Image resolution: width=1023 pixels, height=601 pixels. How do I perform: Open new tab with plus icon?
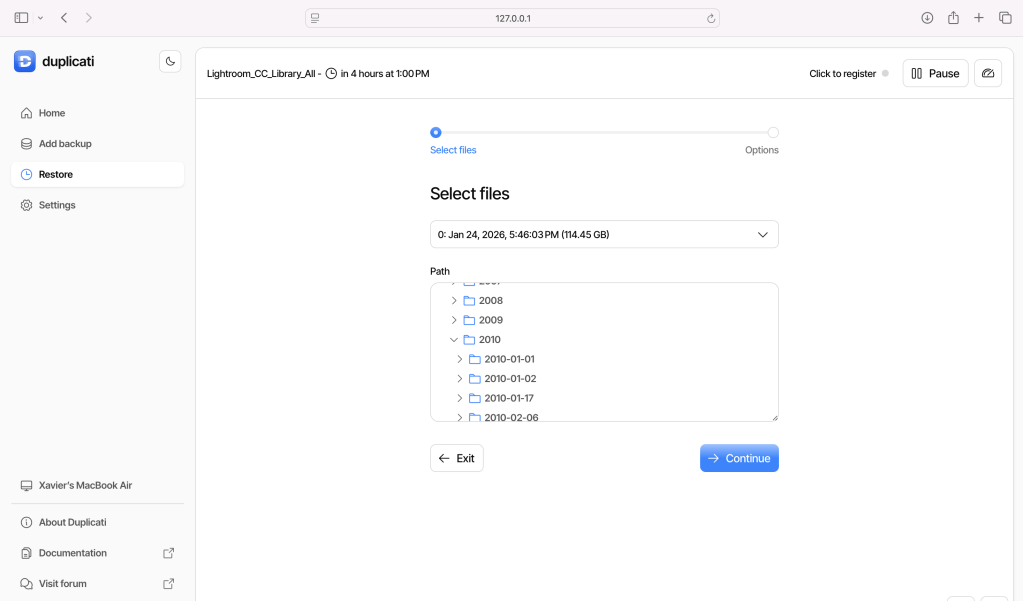tap(979, 18)
